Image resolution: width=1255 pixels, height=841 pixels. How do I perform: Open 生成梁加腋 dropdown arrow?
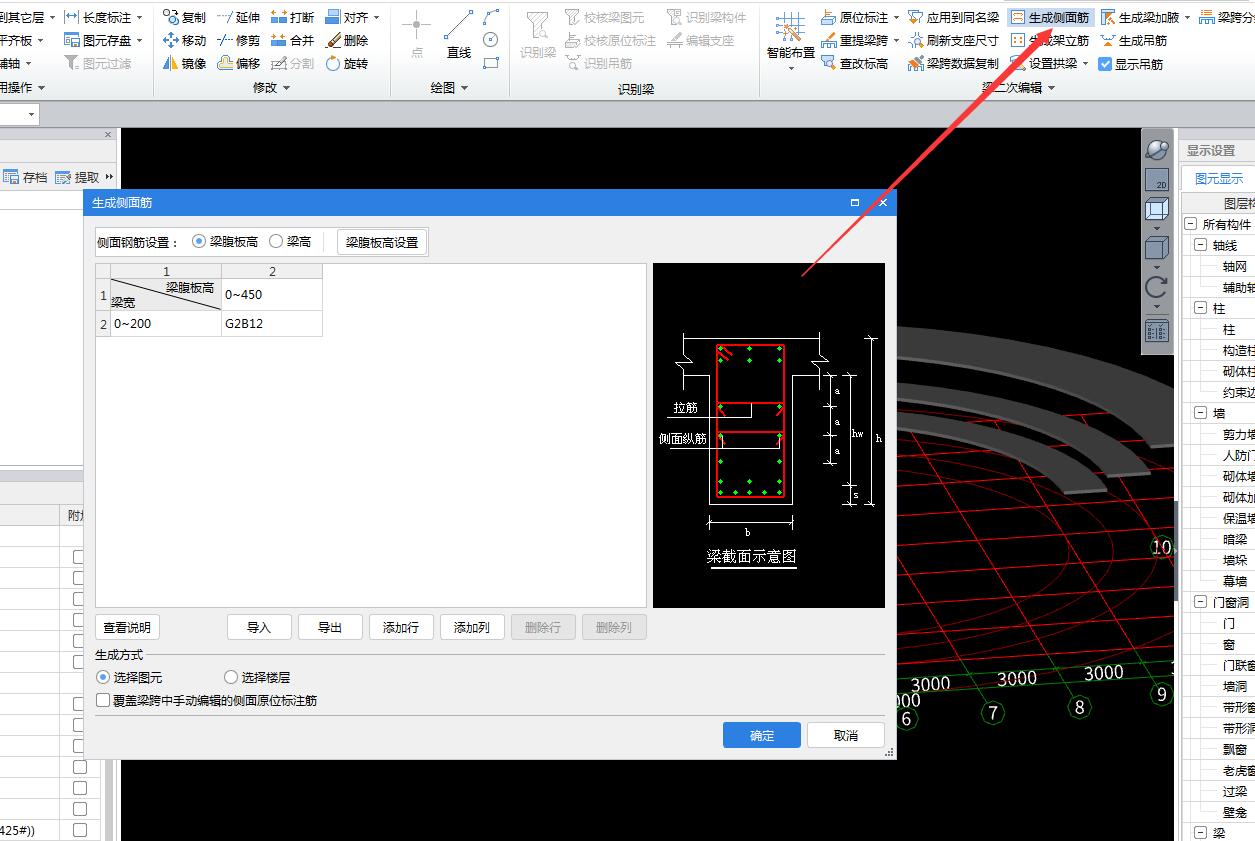pyautogui.click(x=1187, y=18)
